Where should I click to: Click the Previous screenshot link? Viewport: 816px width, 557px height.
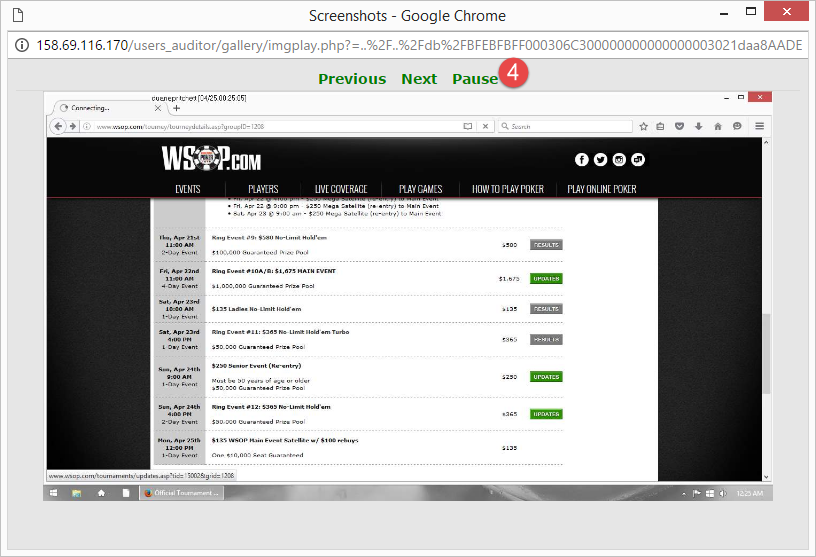click(x=352, y=79)
